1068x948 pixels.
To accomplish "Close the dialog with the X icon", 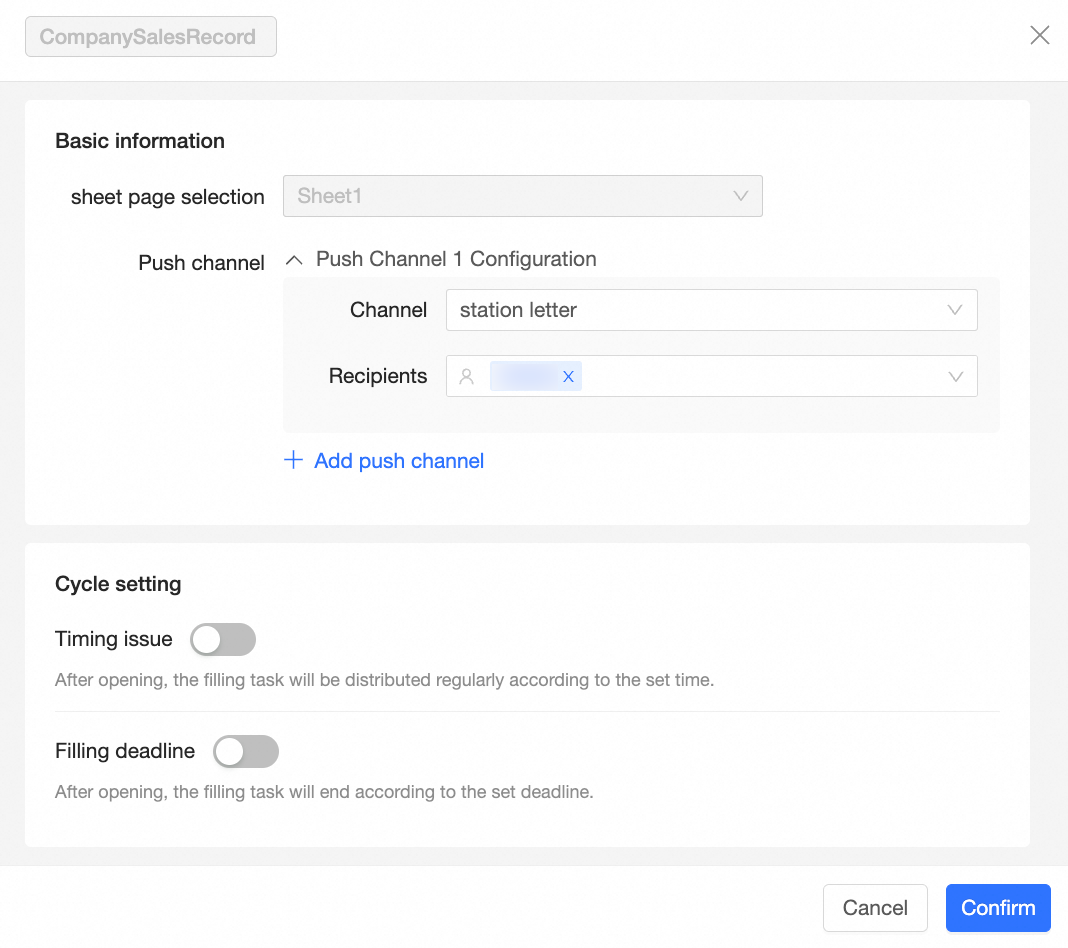I will [x=1040, y=36].
